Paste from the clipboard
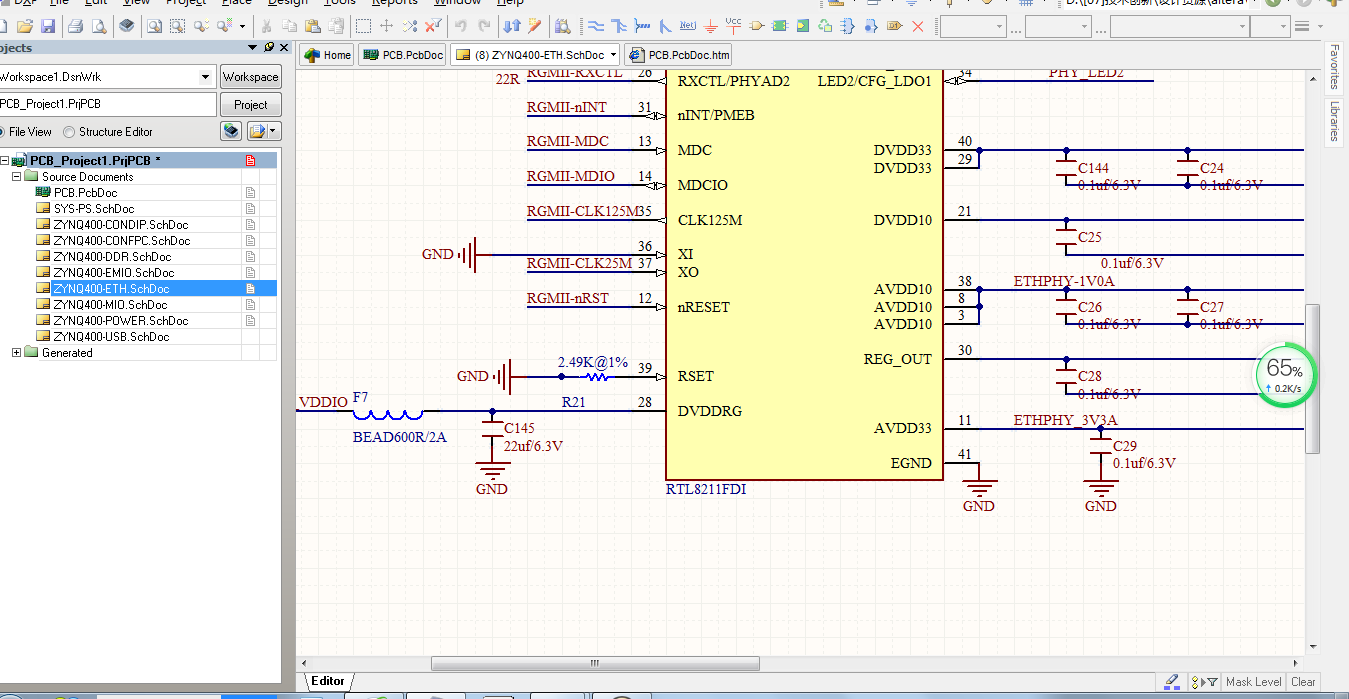The image size is (1349, 699). pos(312,27)
